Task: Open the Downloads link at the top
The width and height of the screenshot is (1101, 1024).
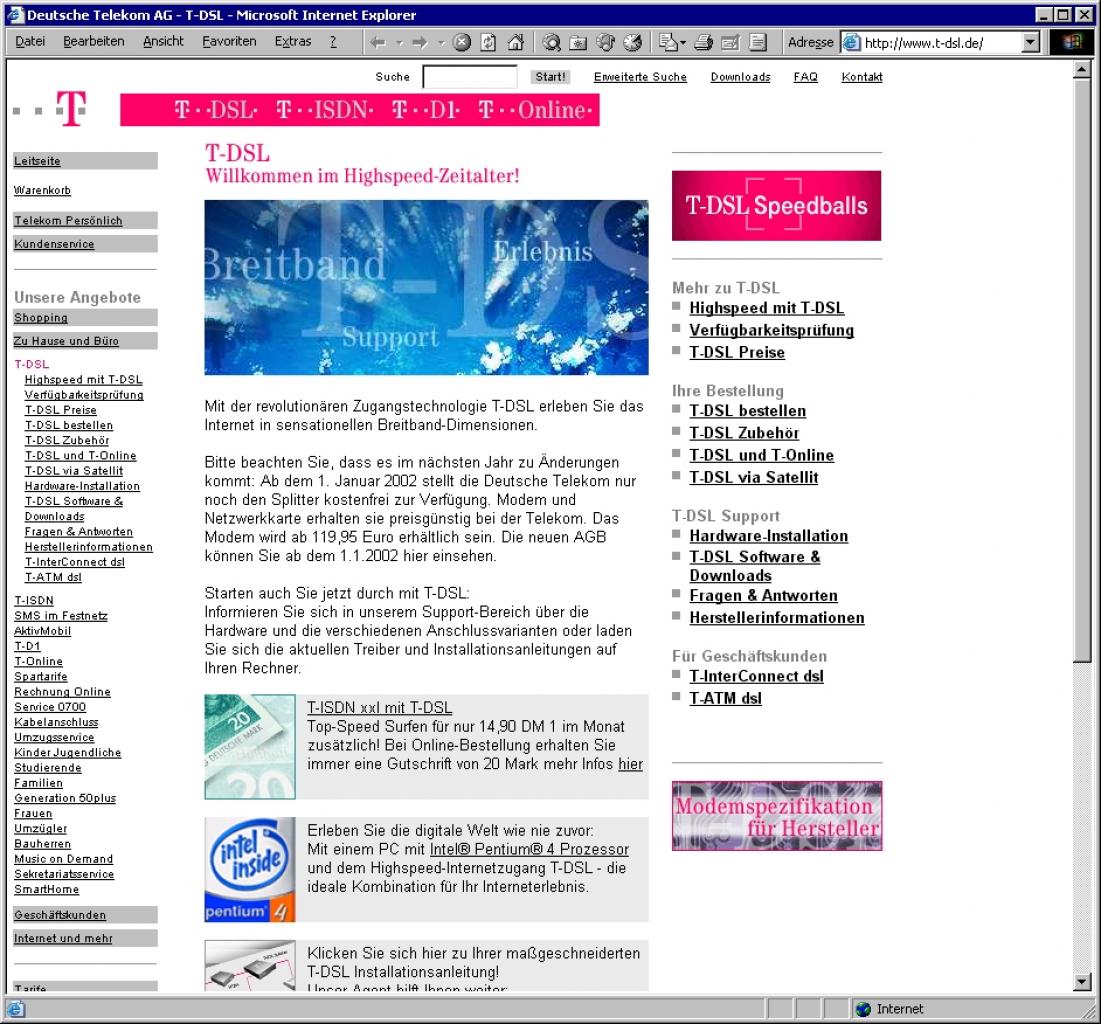Action: [x=740, y=77]
